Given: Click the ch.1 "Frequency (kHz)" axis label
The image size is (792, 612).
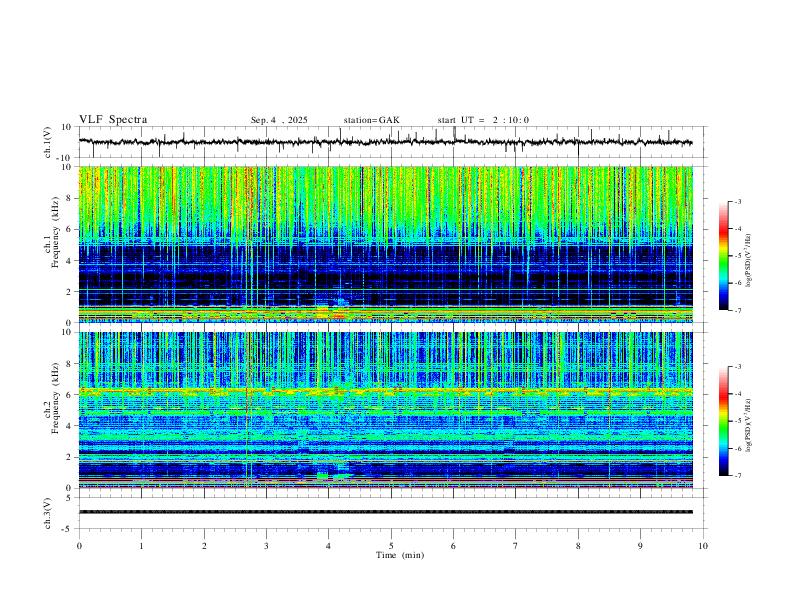Looking at the screenshot, I should (x=55, y=232).
